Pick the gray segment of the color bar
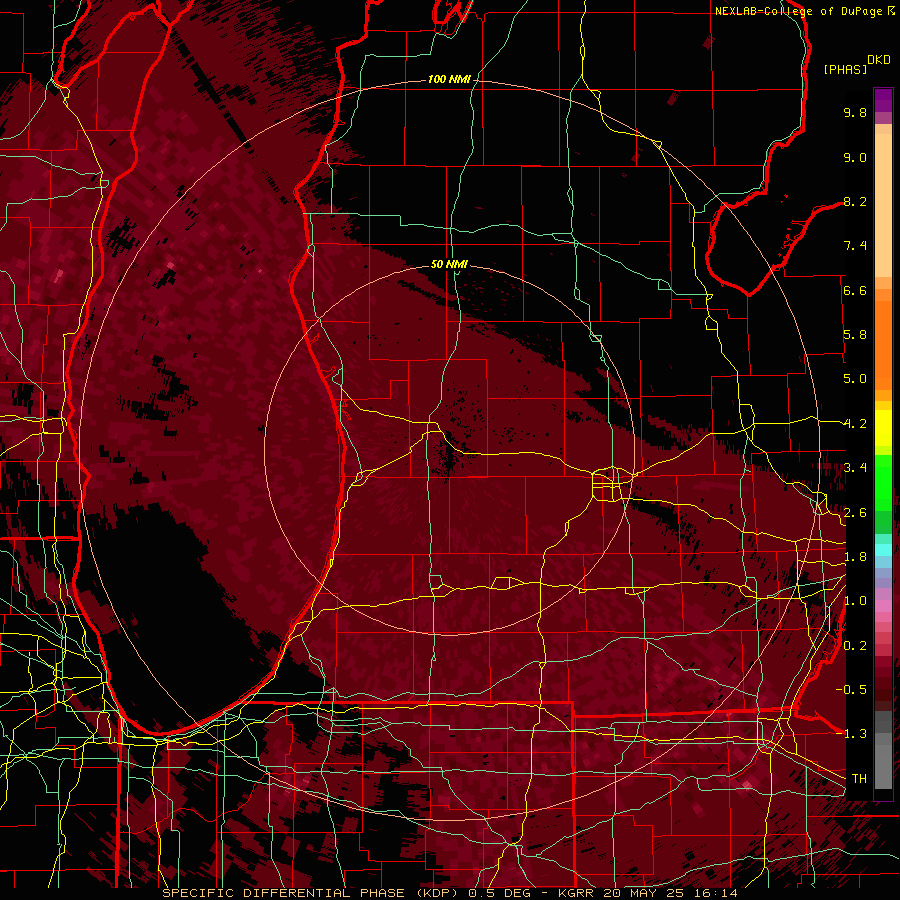Image resolution: width=900 pixels, height=900 pixels. (x=883, y=749)
